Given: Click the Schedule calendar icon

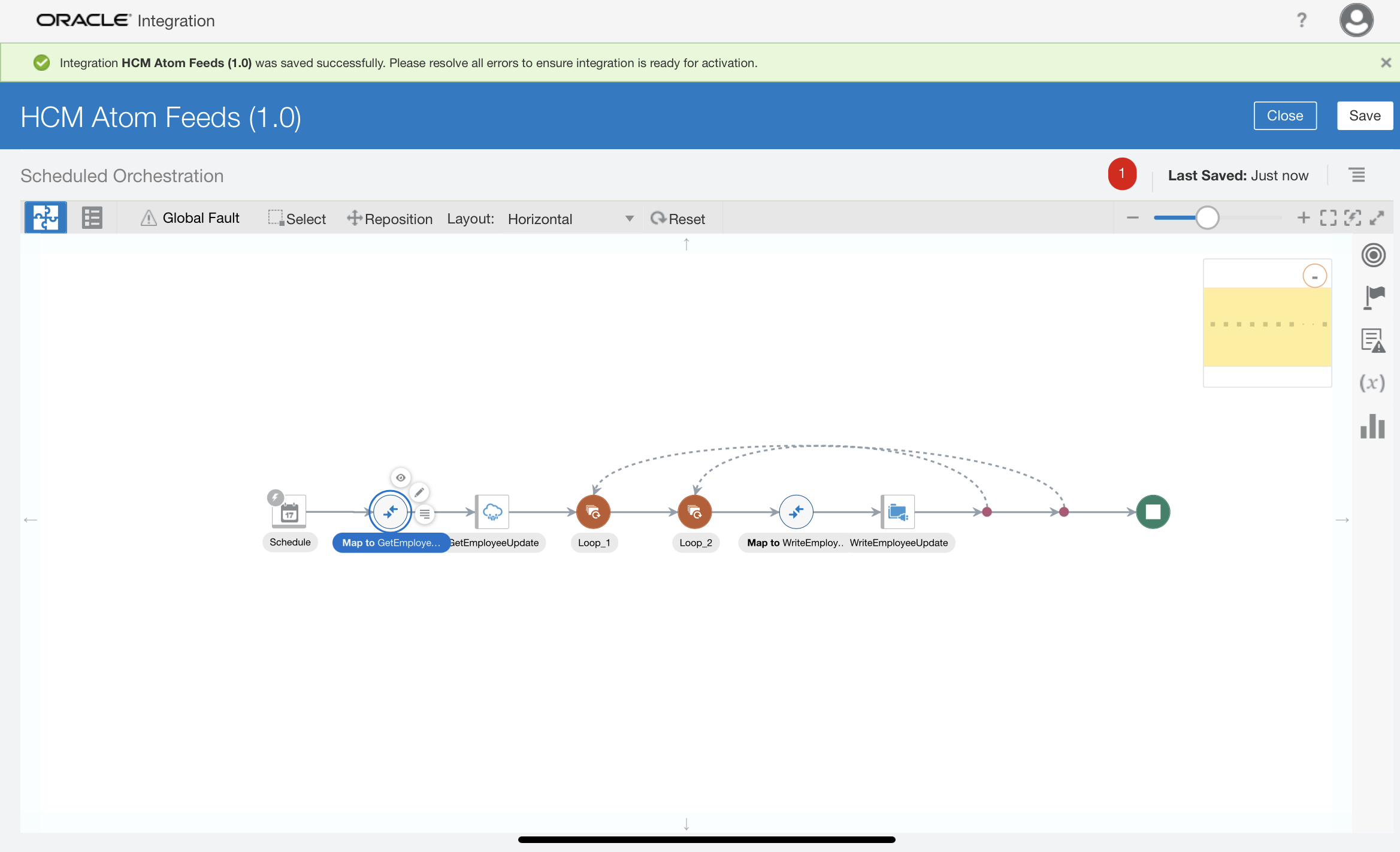Looking at the screenshot, I should [x=289, y=512].
